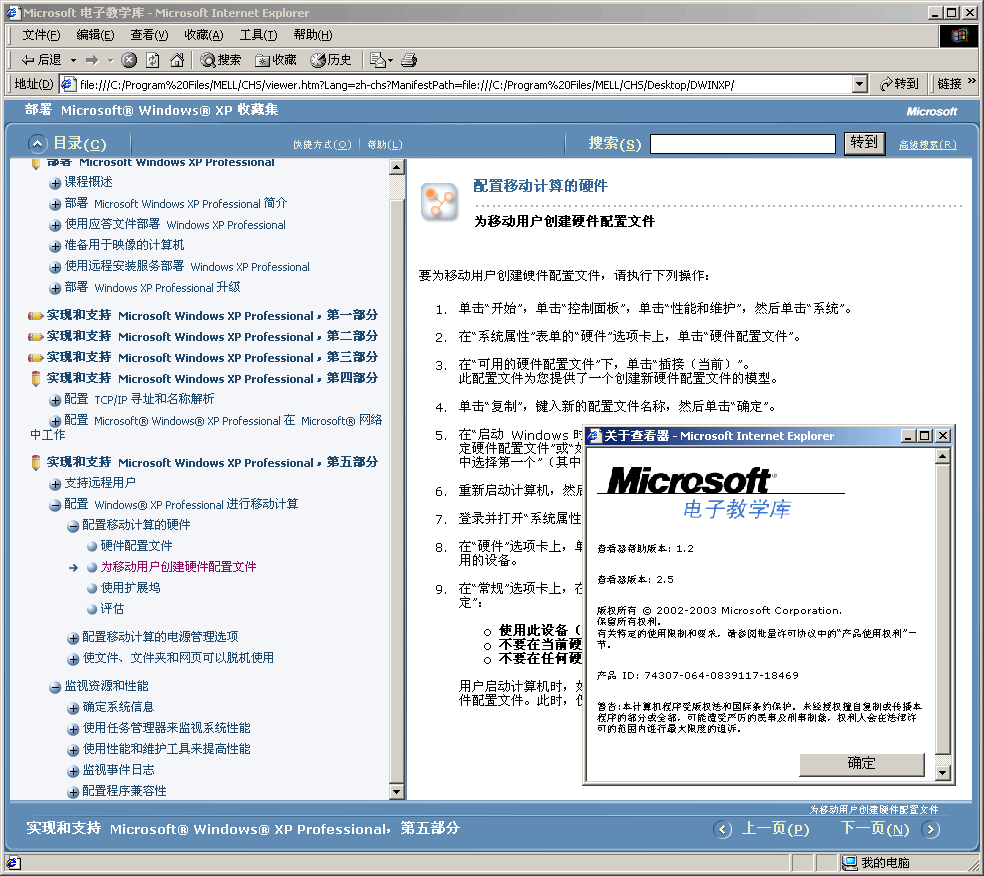The height and width of the screenshot is (876, 984).
Task: Expand the 准备用于映像的计算机 node
Action: point(55,246)
